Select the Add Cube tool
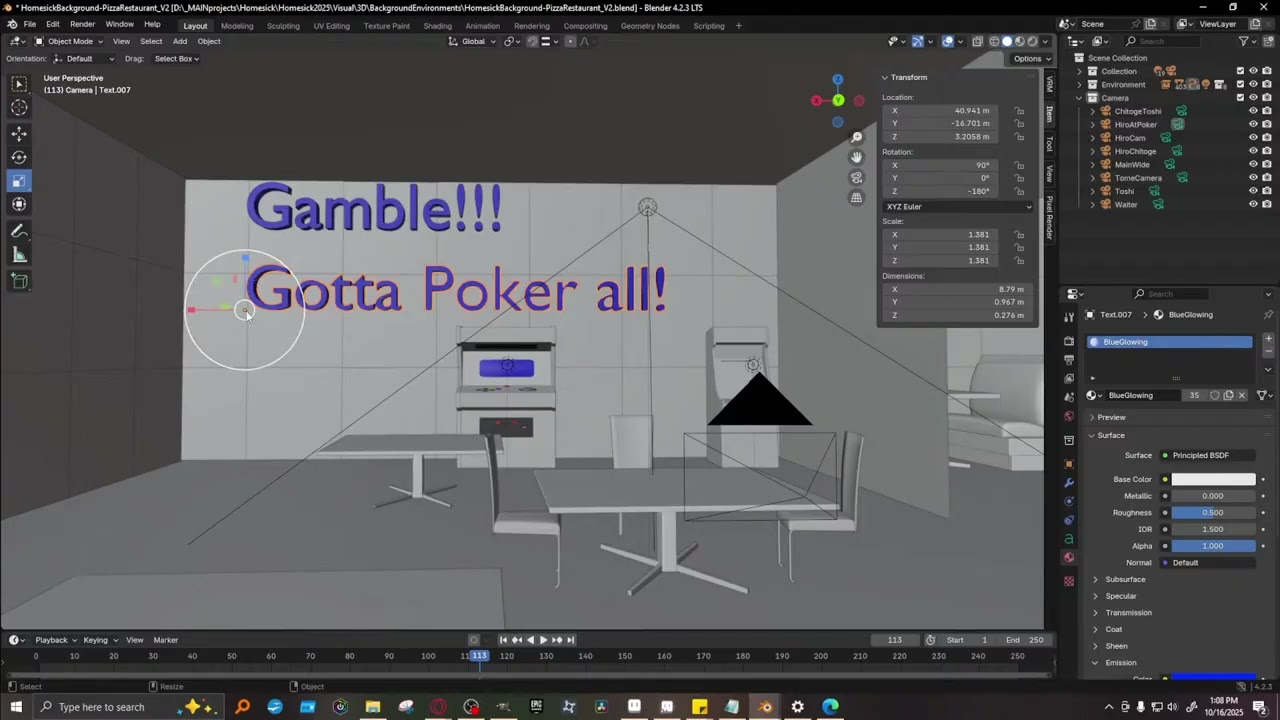 pyautogui.click(x=19, y=282)
